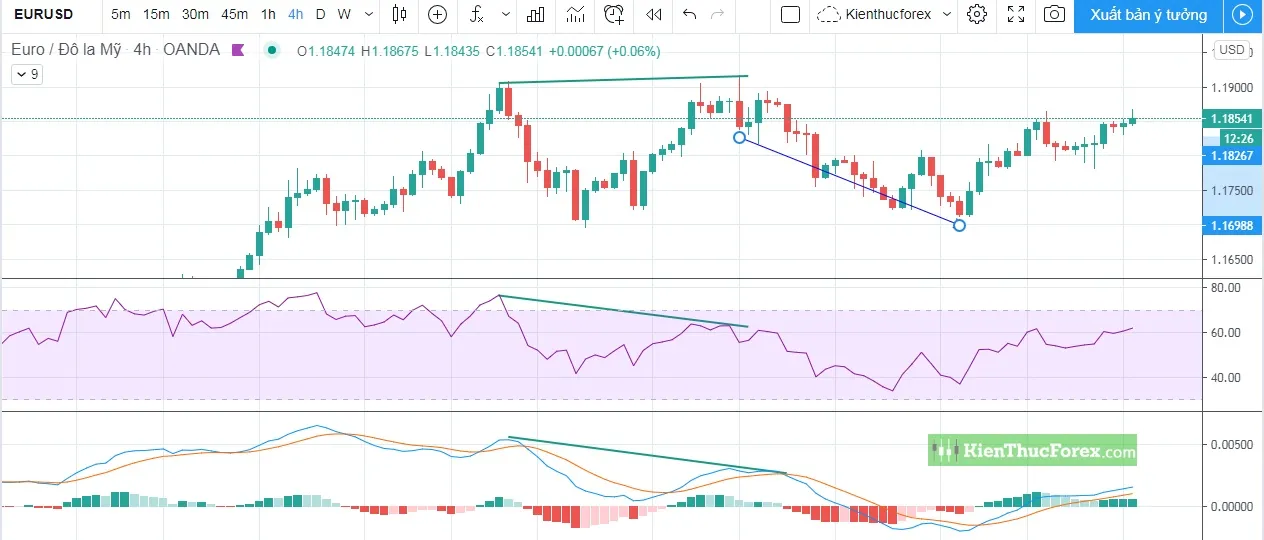
Task: Open the indicators fx menu
Action: [478, 14]
